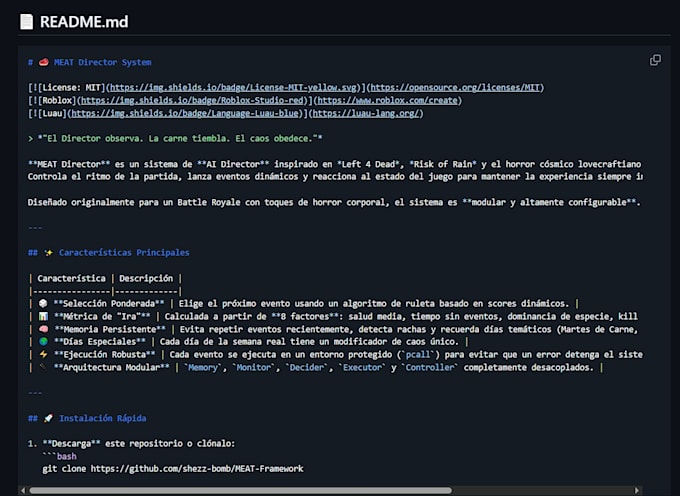
Task: Click the Descripción table header cell
Action: 146,278
